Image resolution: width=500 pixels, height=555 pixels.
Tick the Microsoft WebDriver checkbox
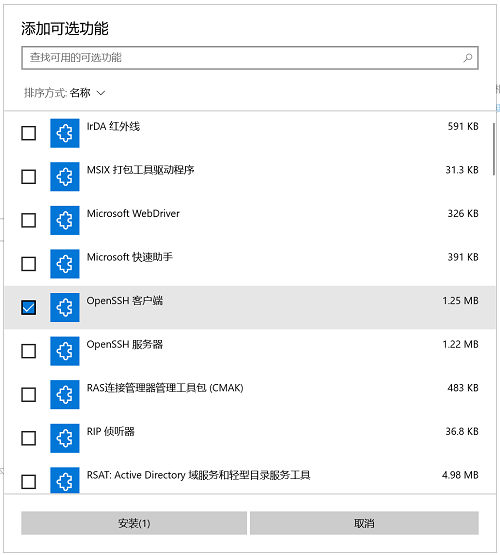(29, 220)
